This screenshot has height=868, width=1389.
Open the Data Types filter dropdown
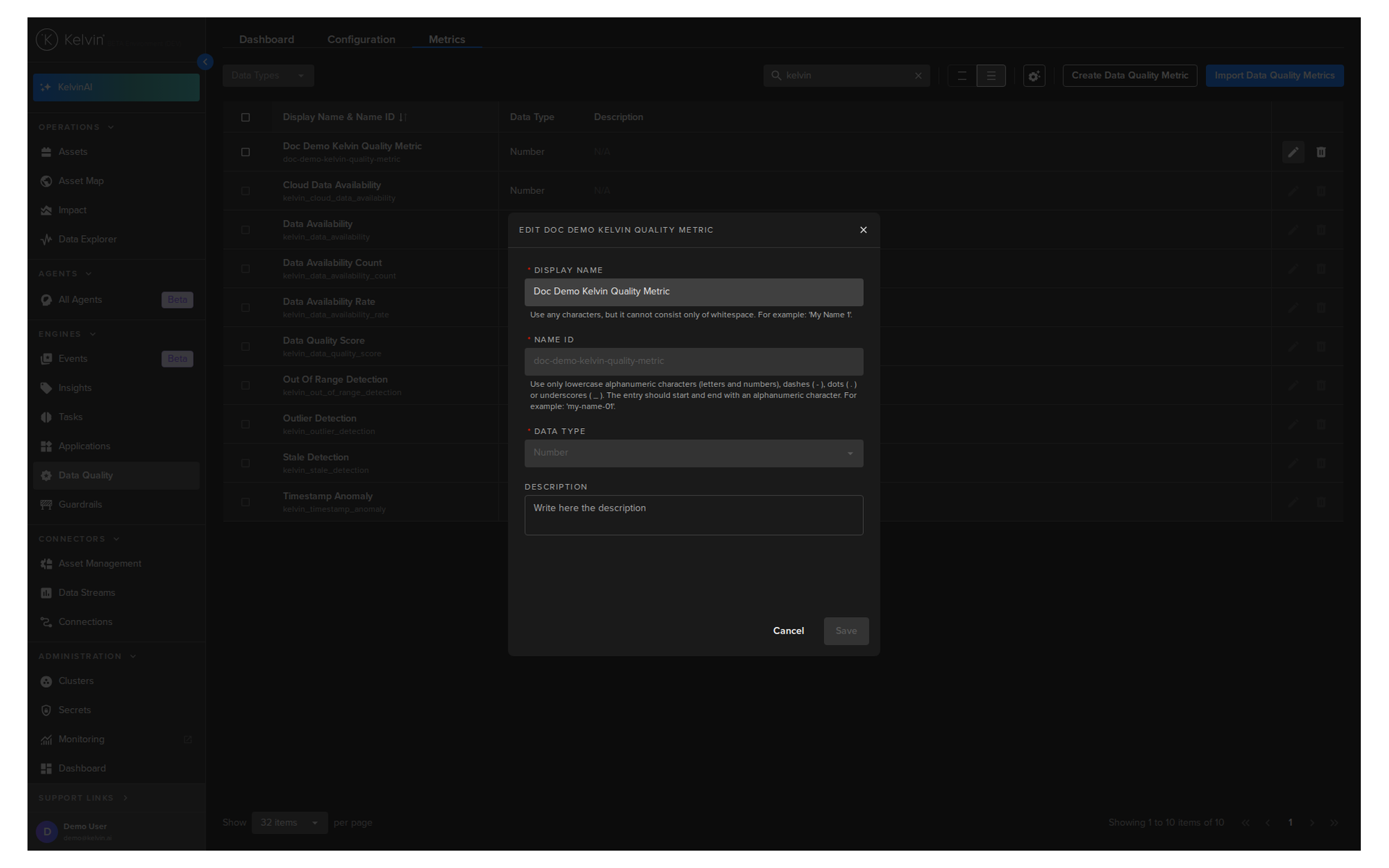(x=268, y=76)
